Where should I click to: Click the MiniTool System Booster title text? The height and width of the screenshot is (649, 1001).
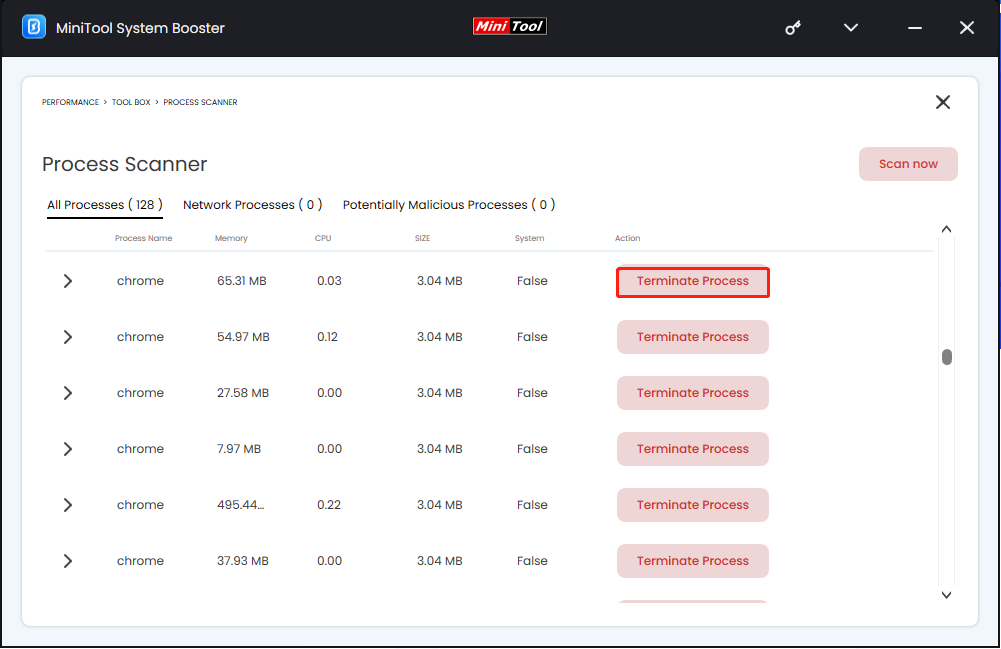(x=140, y=28)
